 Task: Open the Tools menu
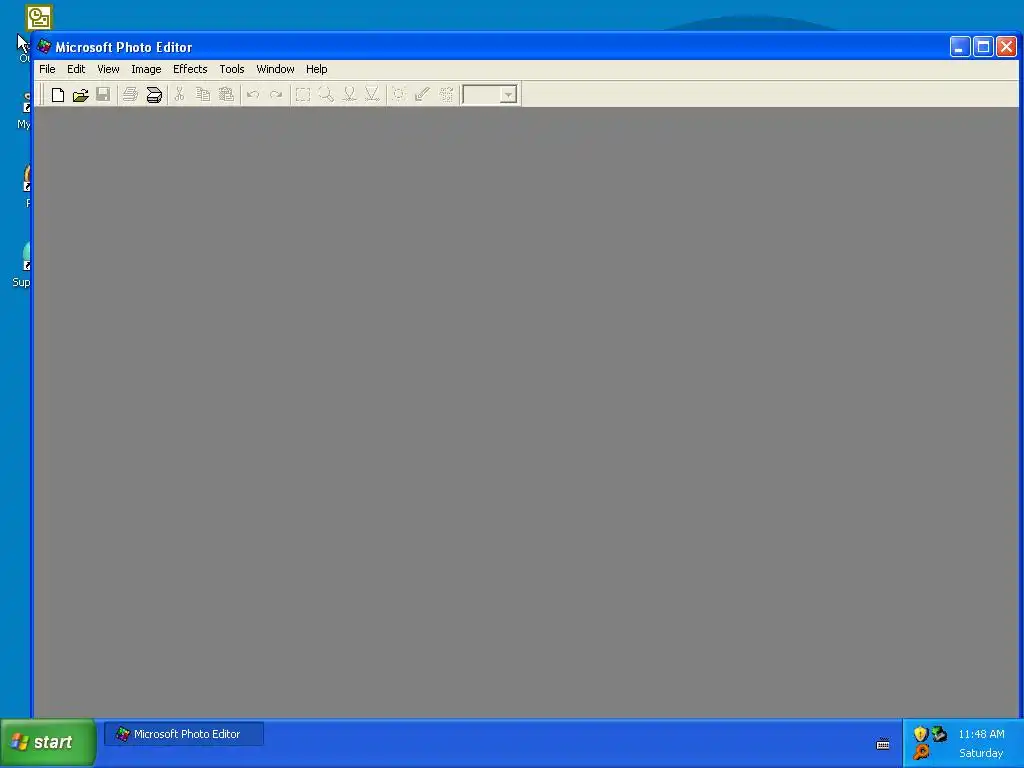pos(232,69)
